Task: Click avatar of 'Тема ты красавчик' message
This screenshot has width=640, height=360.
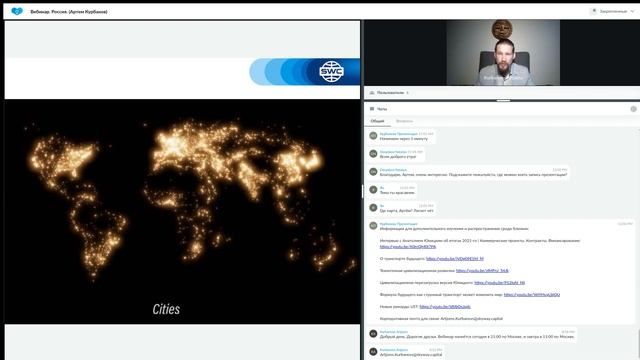Action: (x=373, y=190)
